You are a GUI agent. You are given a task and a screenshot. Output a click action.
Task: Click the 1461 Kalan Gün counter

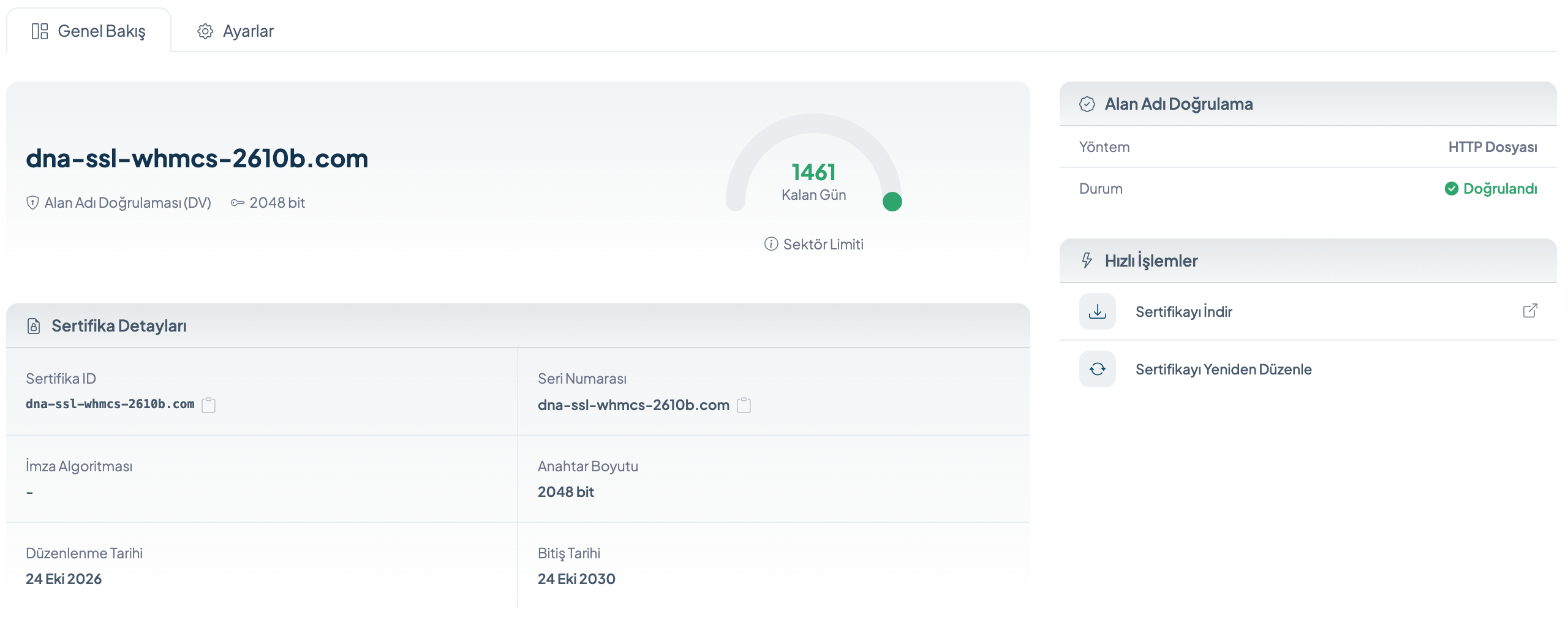pyautogui.click(x=814, y=181)
